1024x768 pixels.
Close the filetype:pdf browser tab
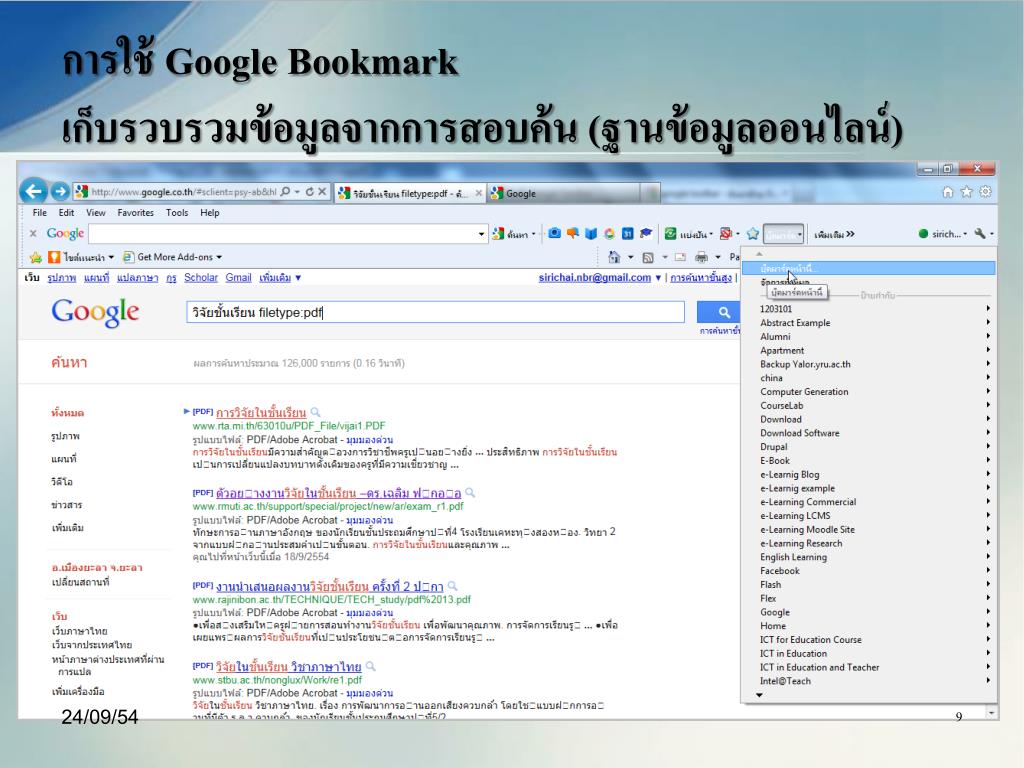coord(479,193)
